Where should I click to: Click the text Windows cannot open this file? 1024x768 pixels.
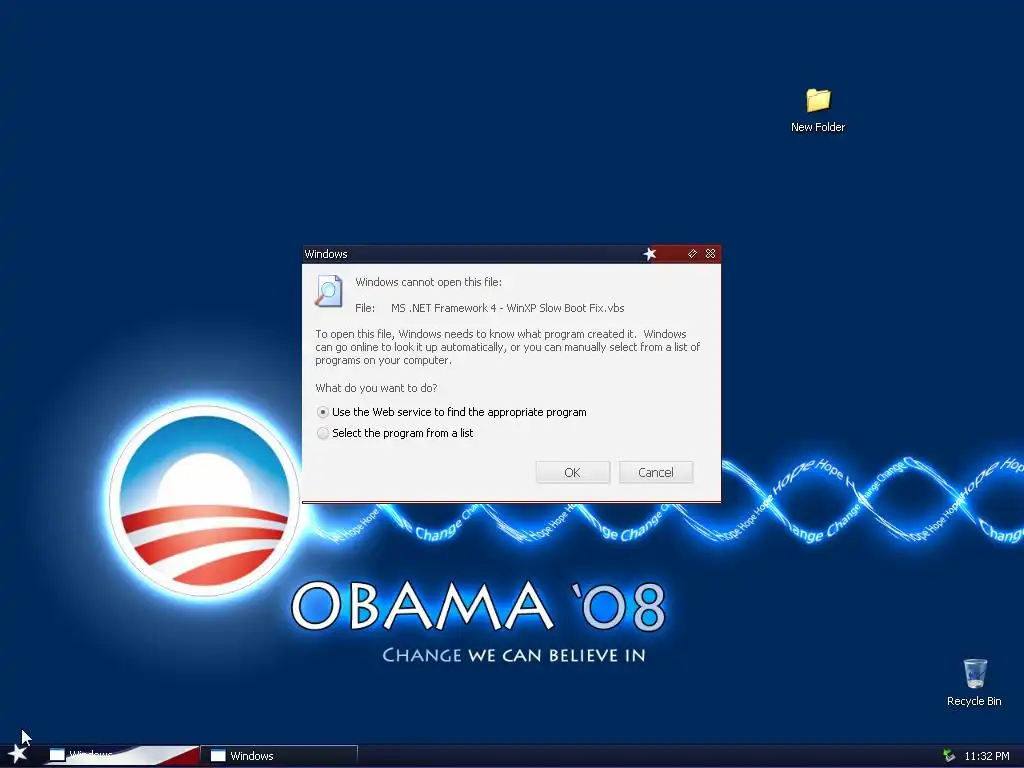428,282
